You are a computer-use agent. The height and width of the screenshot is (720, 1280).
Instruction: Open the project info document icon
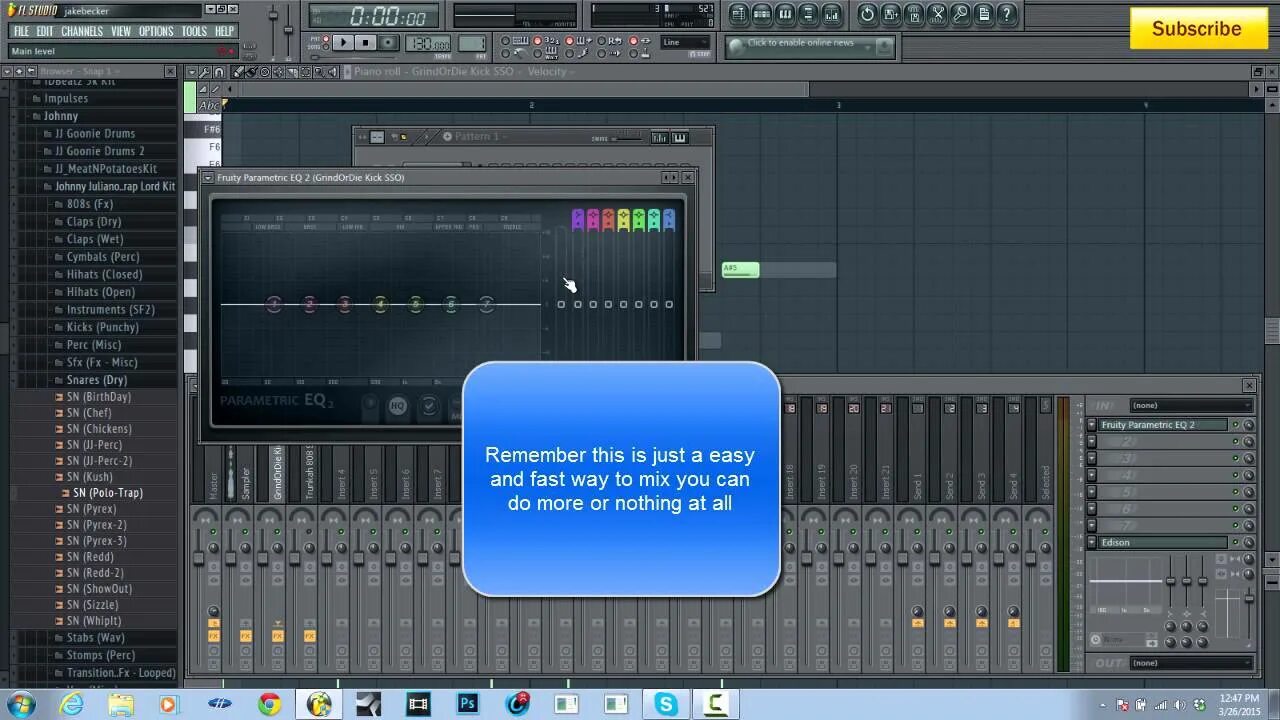tap(983, 14)
